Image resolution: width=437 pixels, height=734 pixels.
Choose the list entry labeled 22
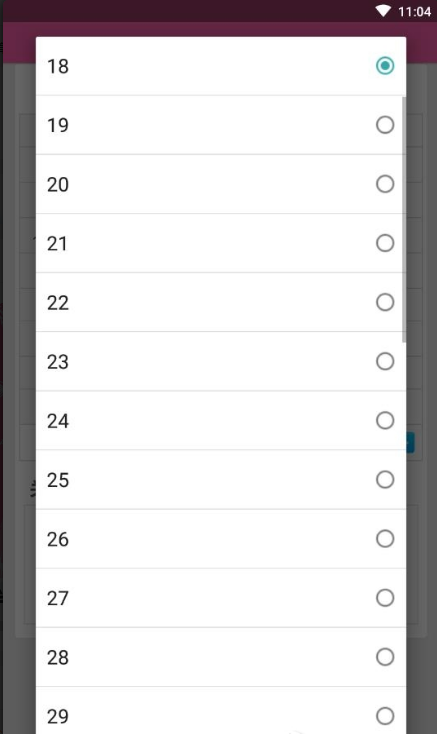[x=221, y=302]
